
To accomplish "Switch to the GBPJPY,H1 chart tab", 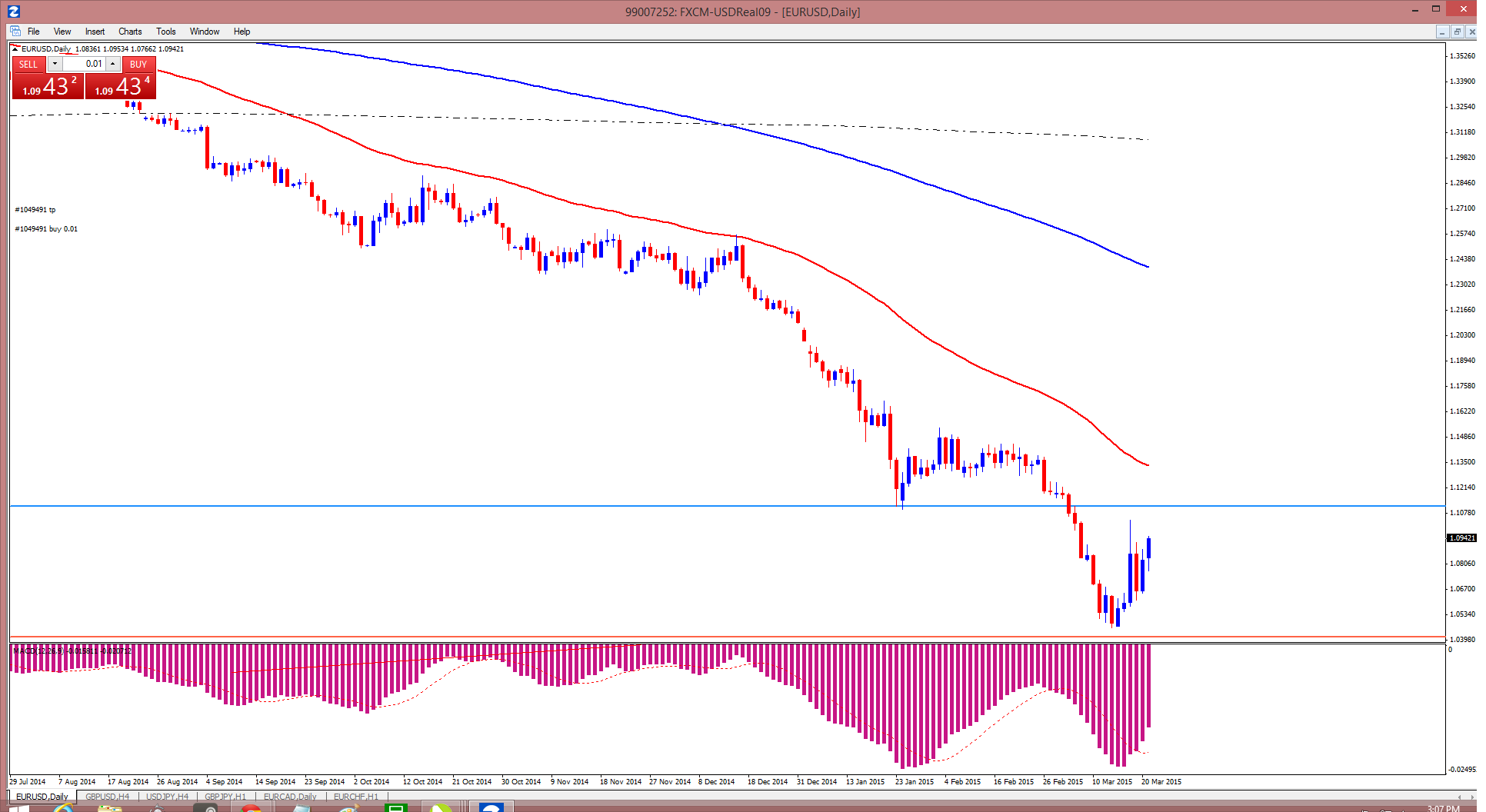I will (225, 797).
